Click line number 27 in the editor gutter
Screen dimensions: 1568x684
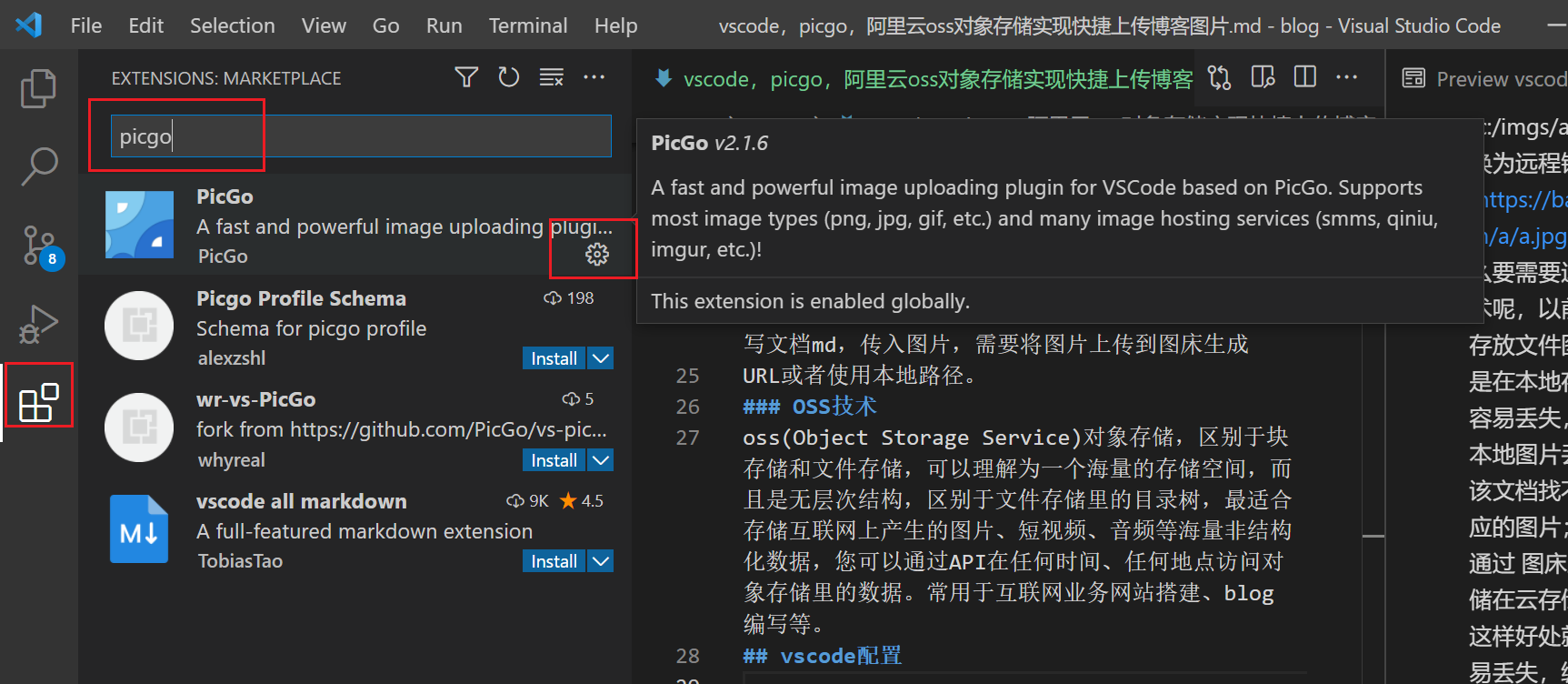click(688, 438)
